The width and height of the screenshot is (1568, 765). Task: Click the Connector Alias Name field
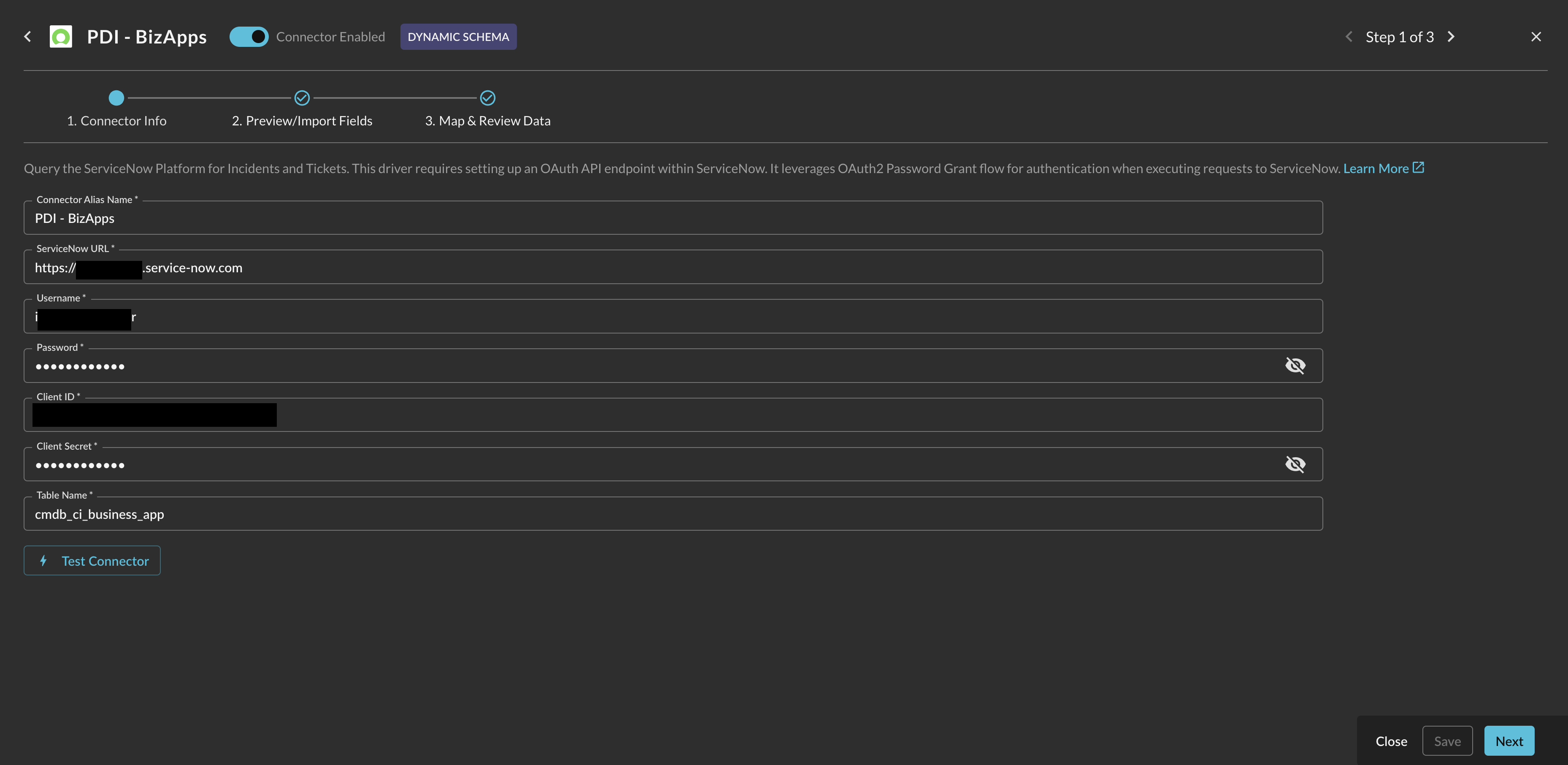coord(673,218)
